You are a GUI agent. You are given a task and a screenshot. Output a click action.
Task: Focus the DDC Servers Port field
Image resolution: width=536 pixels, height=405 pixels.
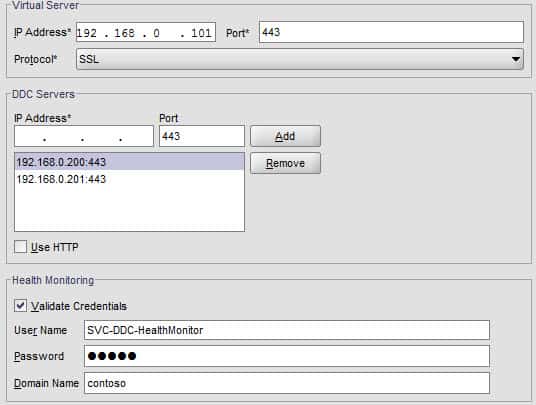tap(202, 136)
